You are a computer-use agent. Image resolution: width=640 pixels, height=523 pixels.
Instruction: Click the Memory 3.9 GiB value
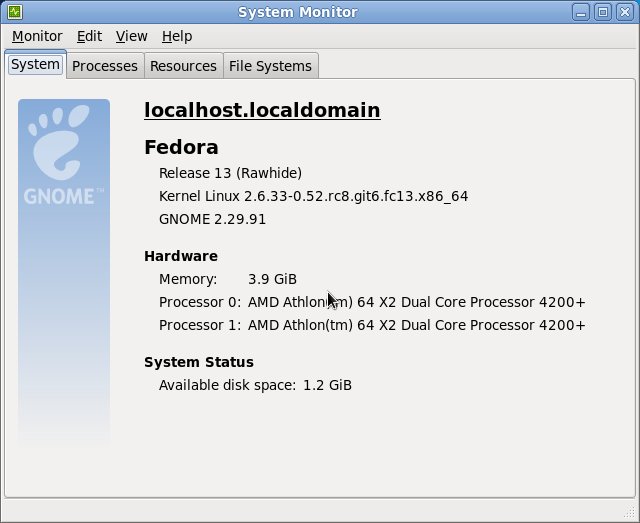[x=272, y=279]
